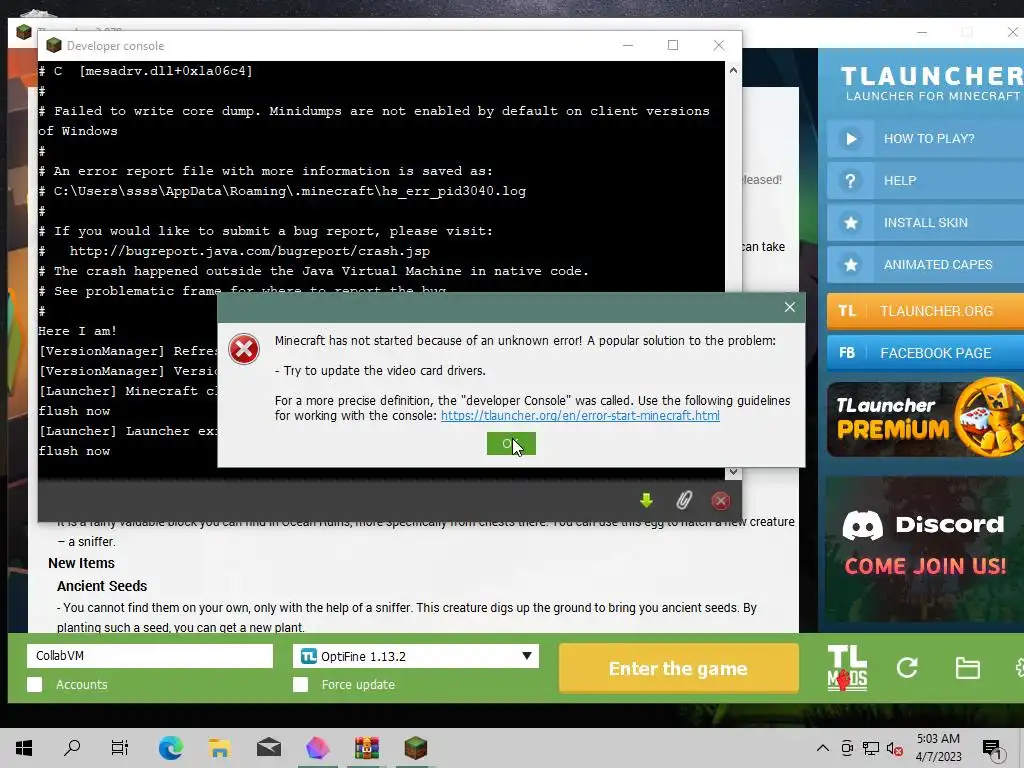Viewport: 1024px width, 768px height.
Task: Click the bugreport.java.com URL line in the console
Action: pyautogui.click(x=234, y=251)
